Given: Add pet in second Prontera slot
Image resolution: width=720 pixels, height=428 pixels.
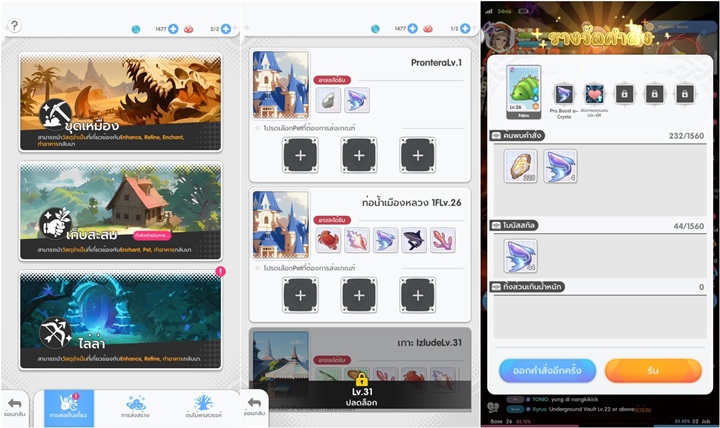Looking at the screenshot, I should [359, 155].
